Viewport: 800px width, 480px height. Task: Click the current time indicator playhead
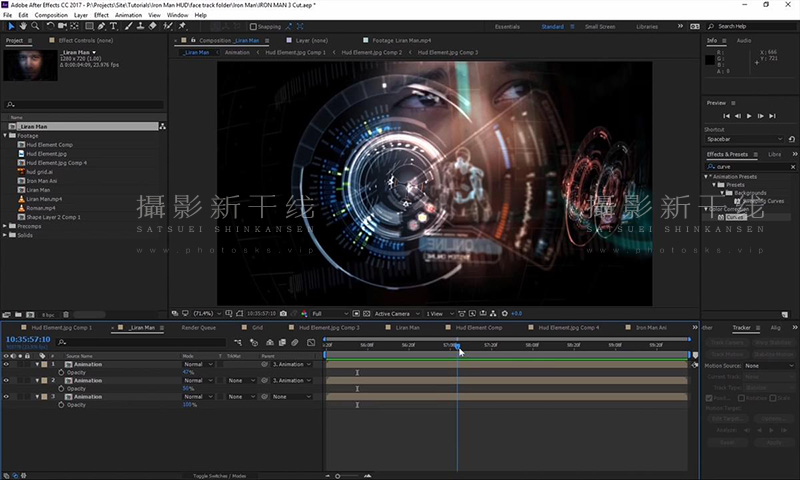pos(458,346)
